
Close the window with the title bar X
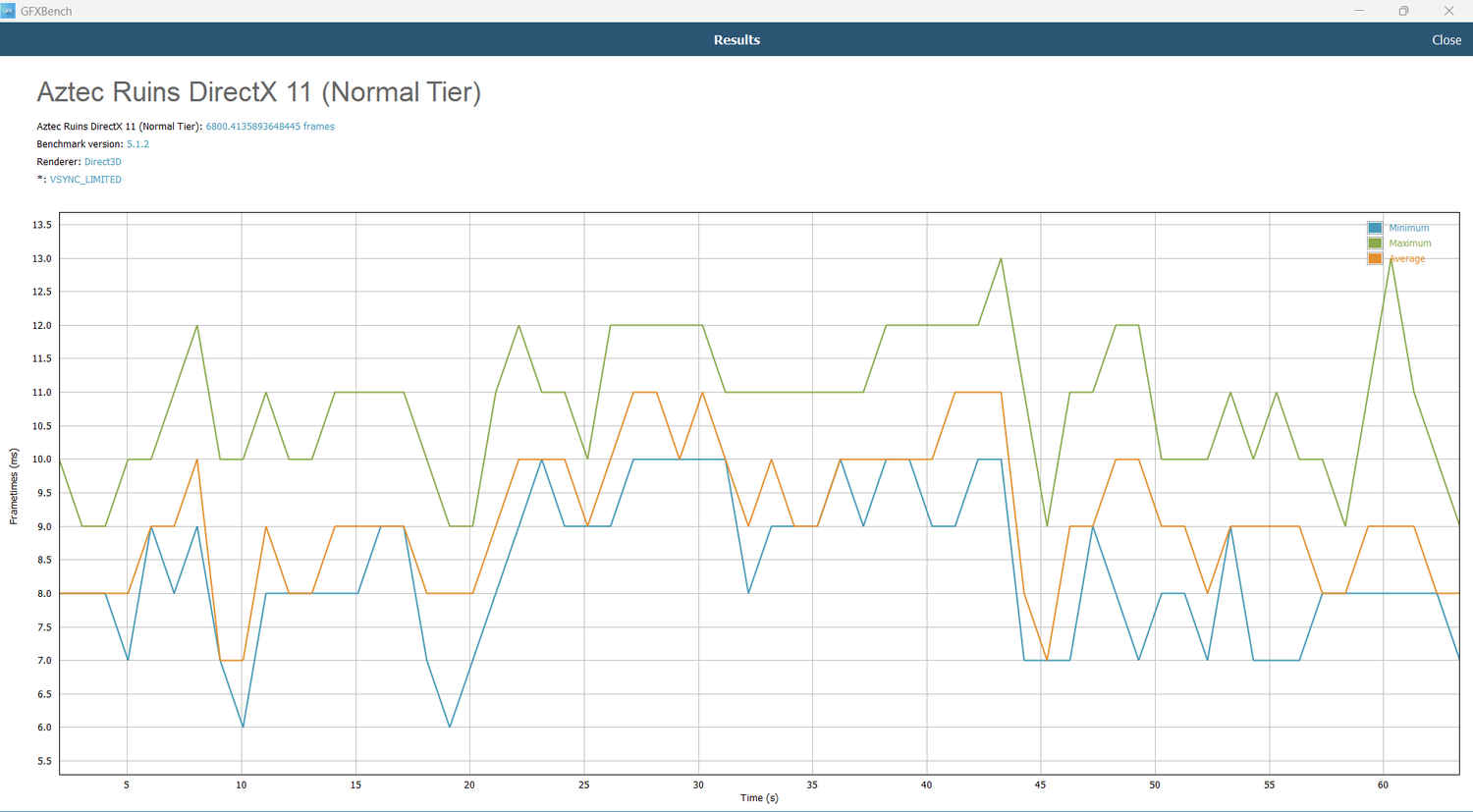pos(1448,11)
